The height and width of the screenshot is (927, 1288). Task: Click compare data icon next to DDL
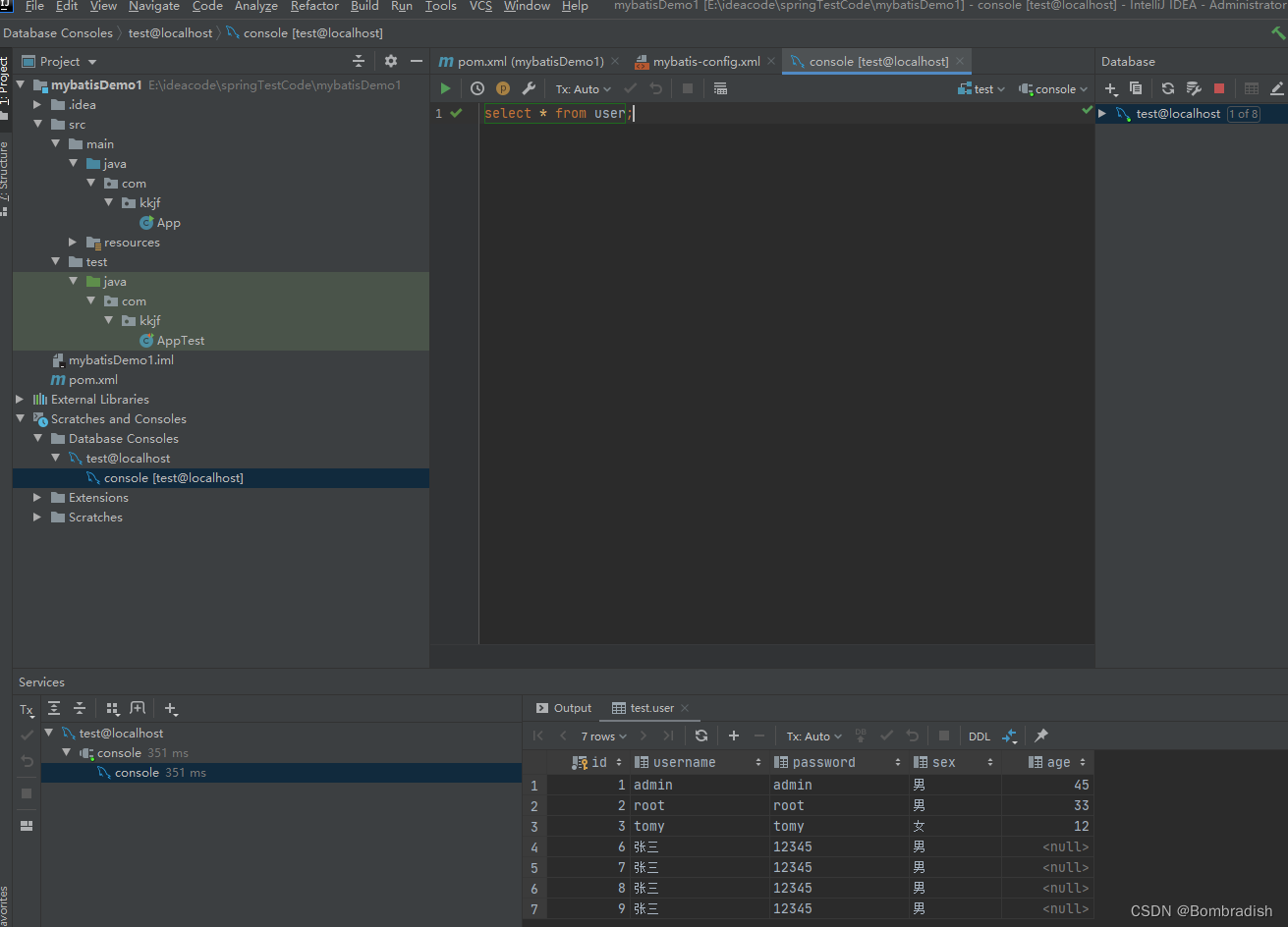pyautogui.click(x=1009, y=736)
